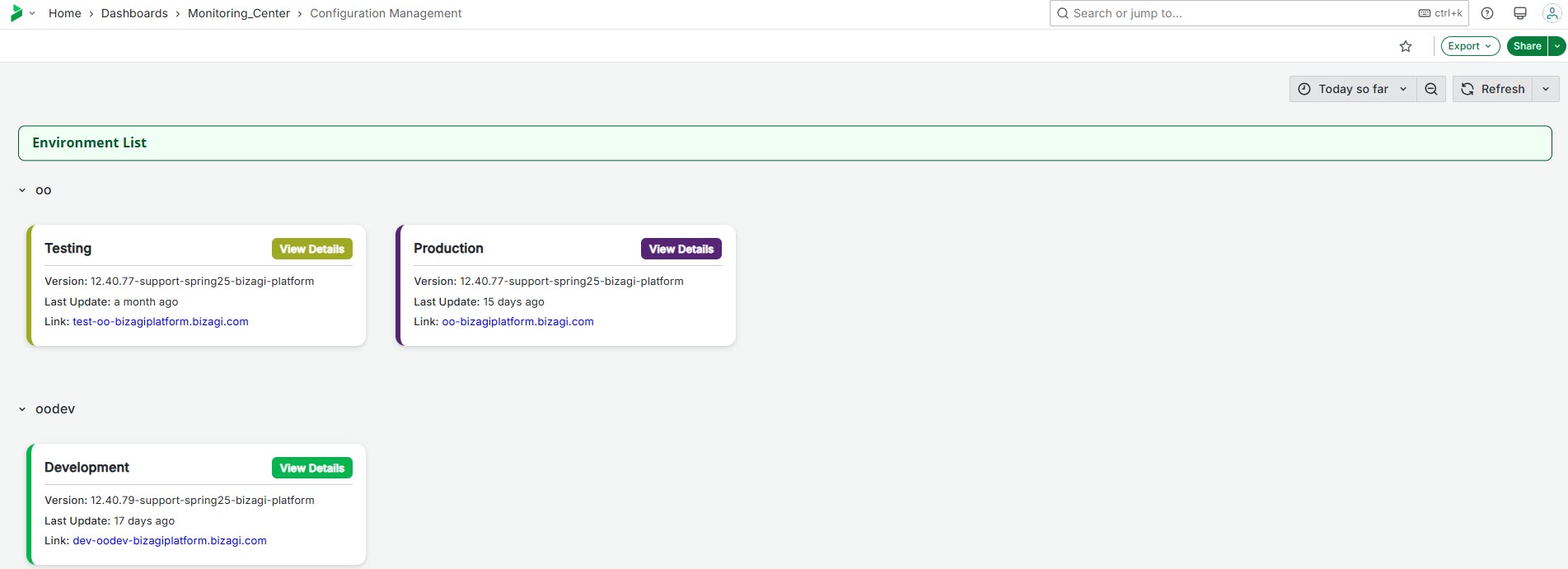
Task: Click the Development card title
Action: pos(87,468)
